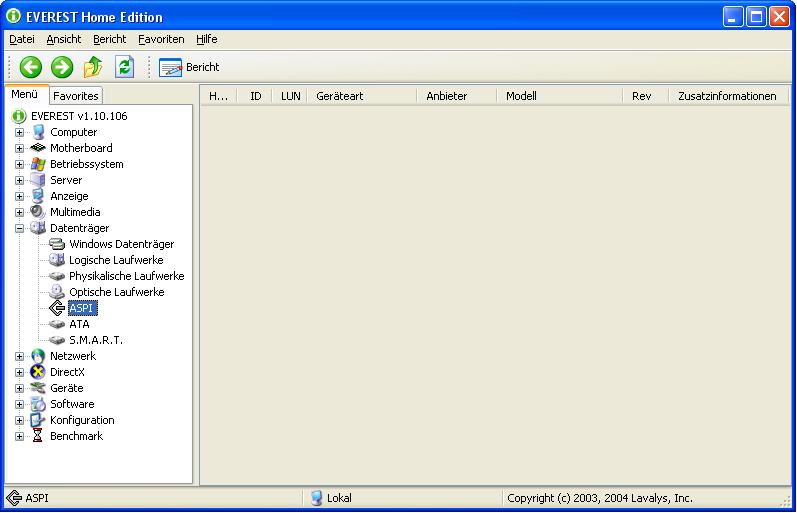
Task: Click the Server tower icon
Action: coord(38,180)
